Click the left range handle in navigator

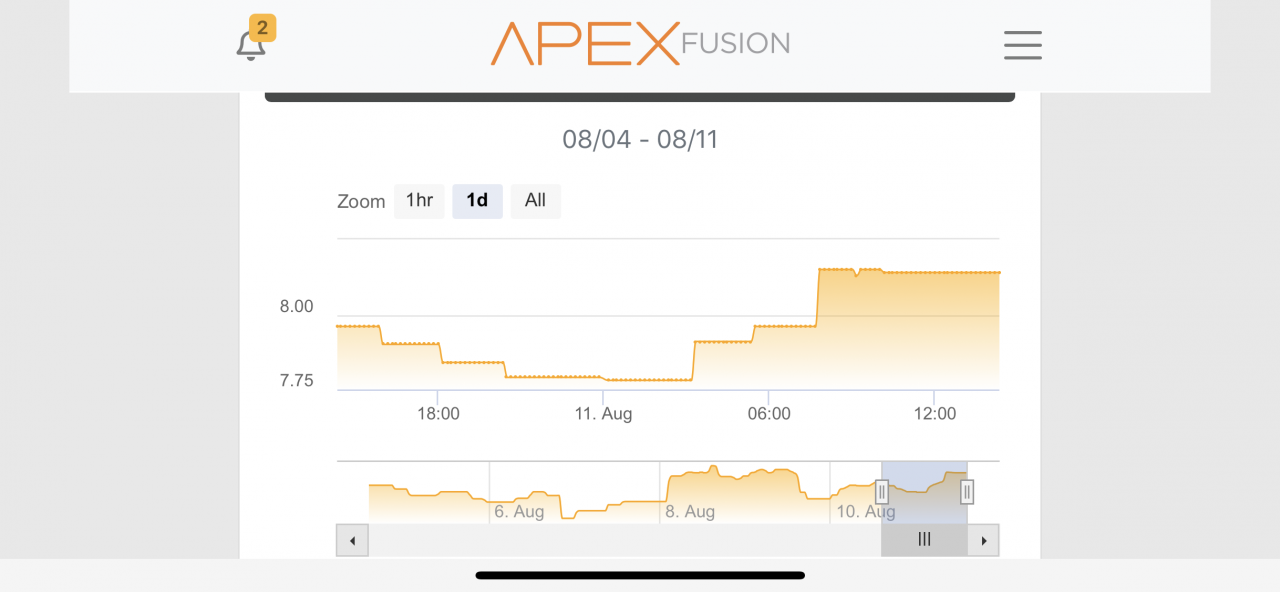tap(882, 492)
